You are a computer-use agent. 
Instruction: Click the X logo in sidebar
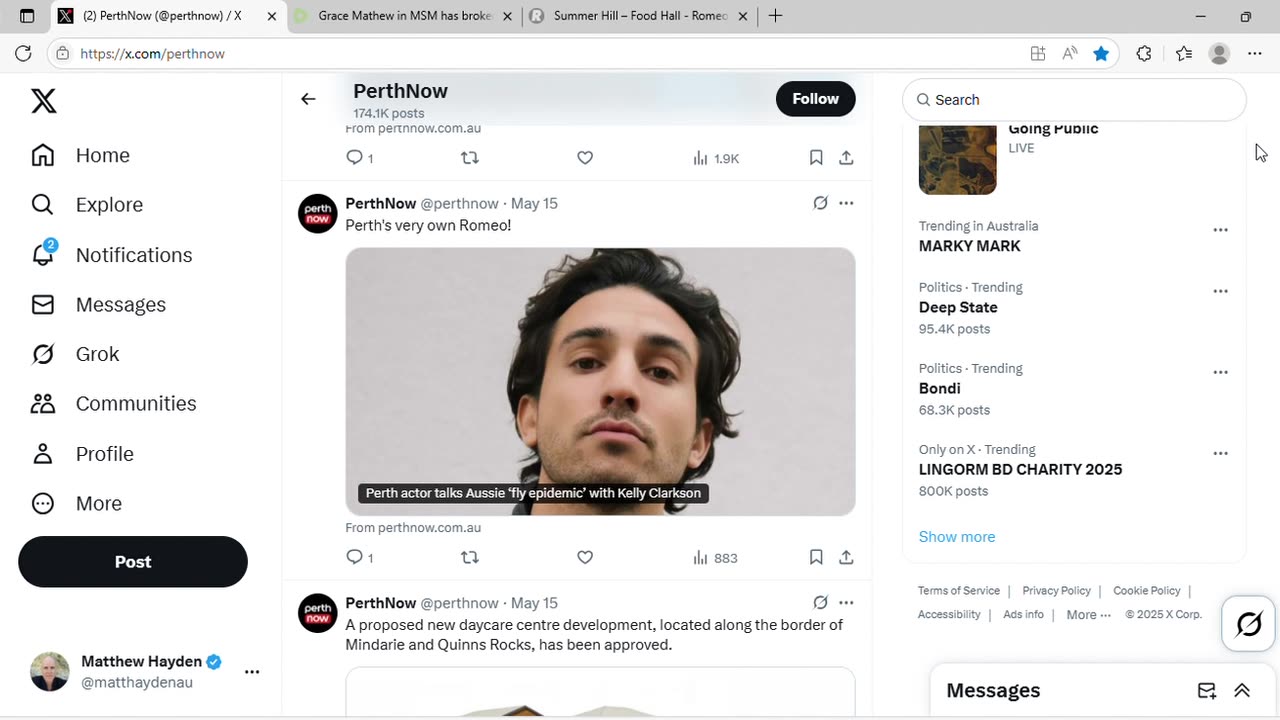43,100
